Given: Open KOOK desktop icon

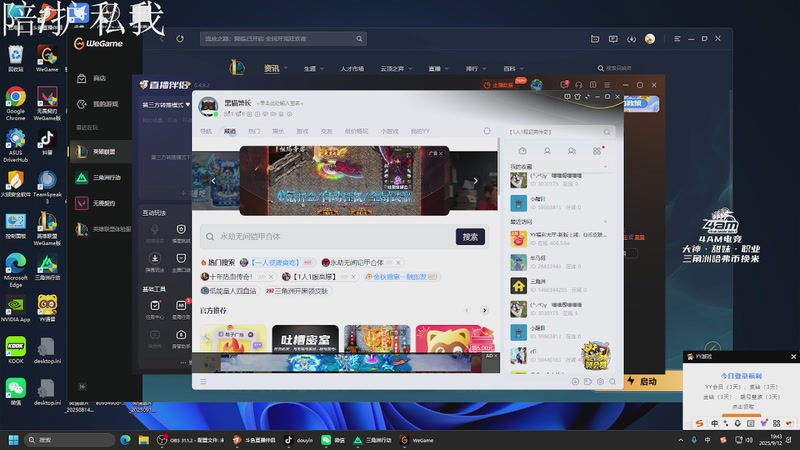Looking at the screenshot, I should click(x=16, y=350).
